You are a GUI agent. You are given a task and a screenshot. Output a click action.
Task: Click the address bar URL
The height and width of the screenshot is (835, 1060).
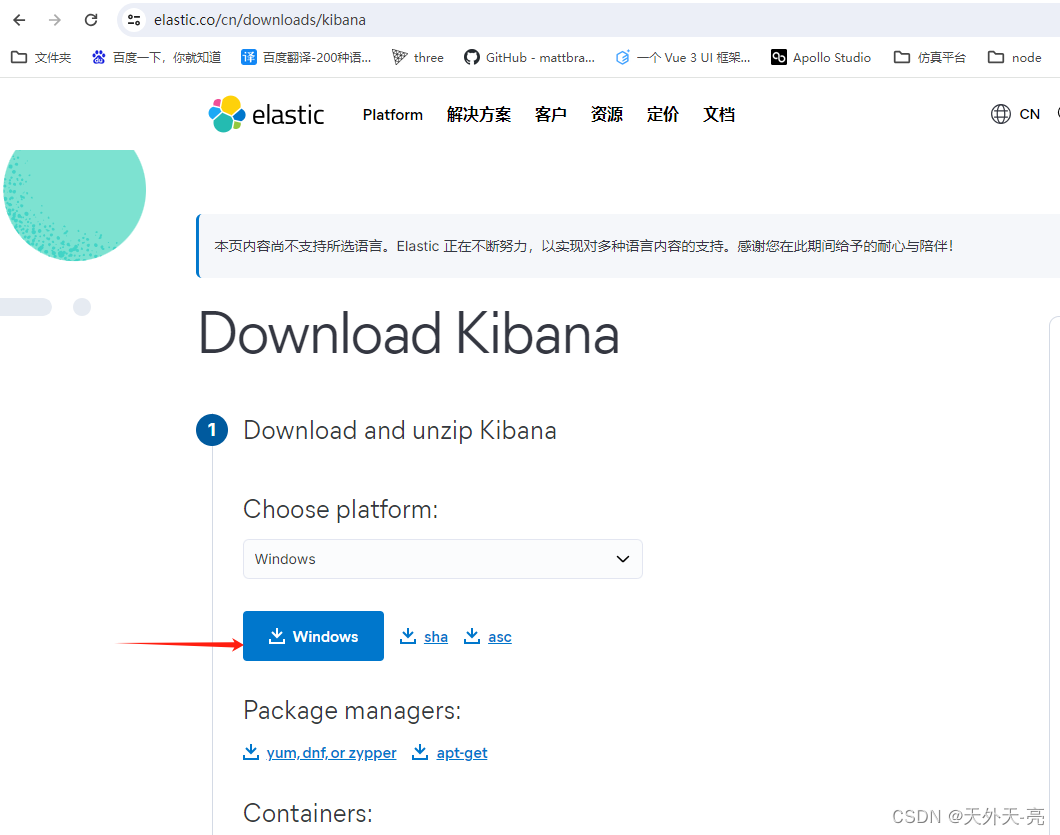(260, 20)
